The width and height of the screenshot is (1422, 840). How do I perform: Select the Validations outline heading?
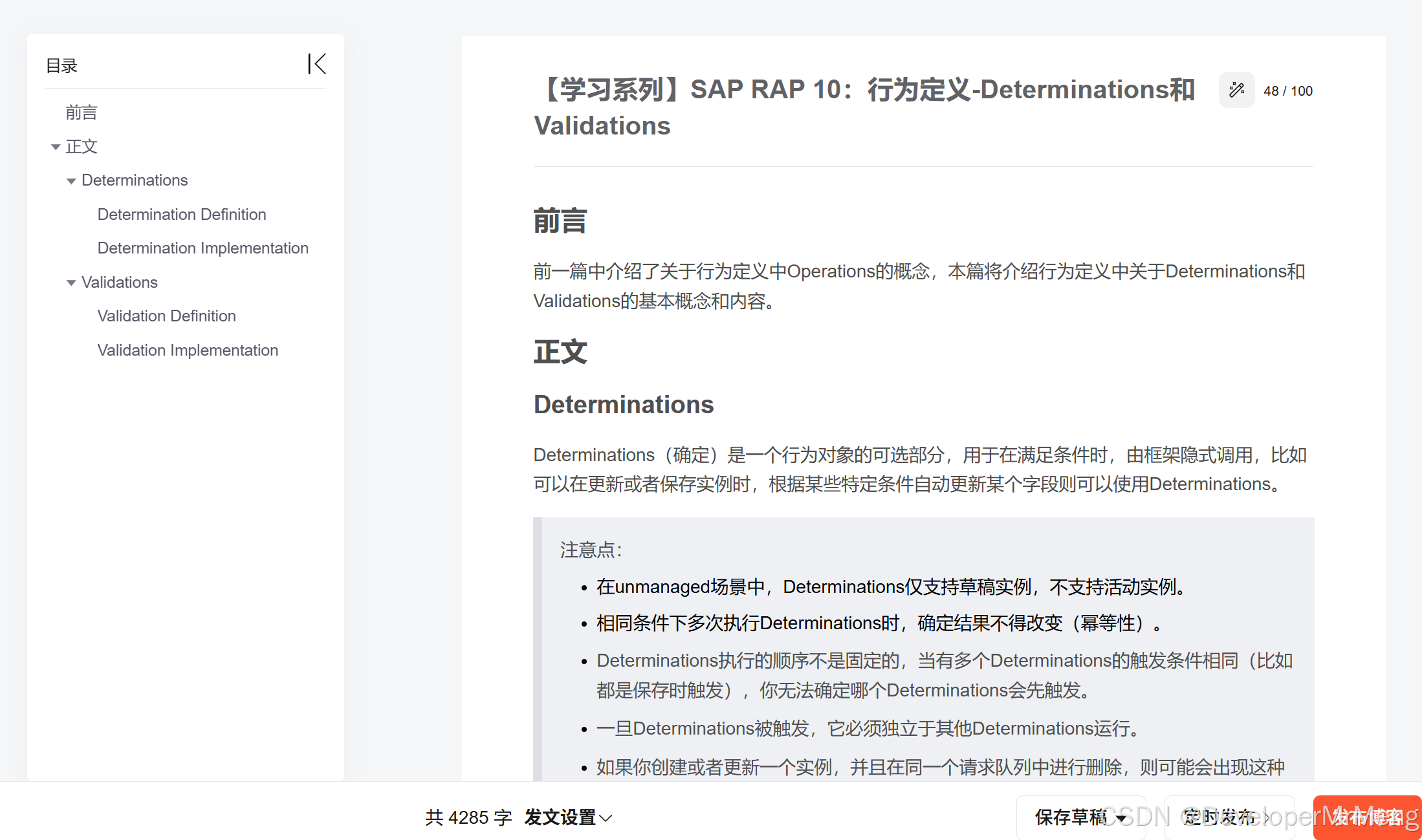[x=120, y=283]
